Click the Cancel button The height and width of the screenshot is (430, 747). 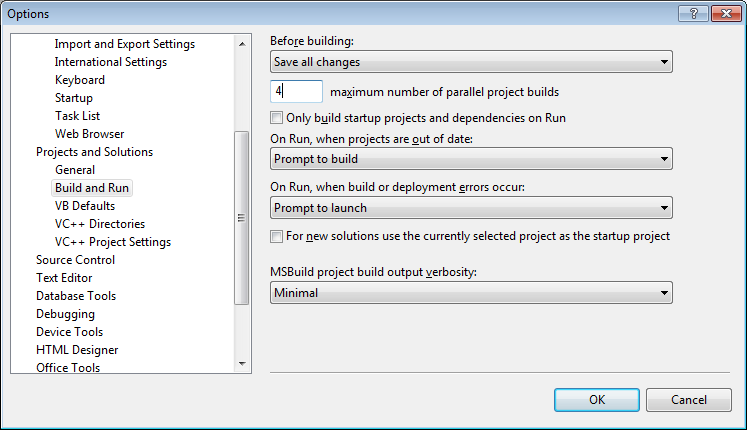(x=689, y=400)
